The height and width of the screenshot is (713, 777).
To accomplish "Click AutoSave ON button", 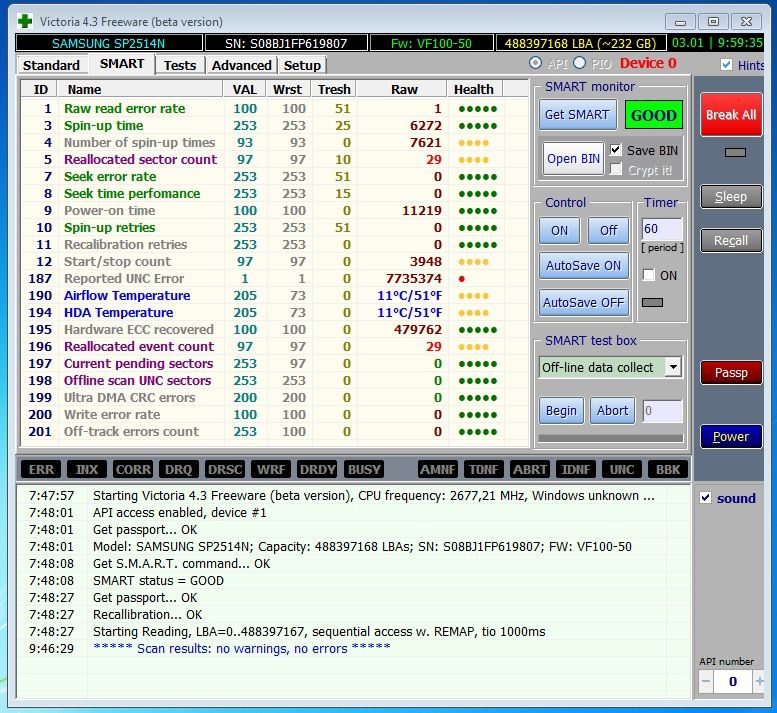I will click(x=584, y=266).
